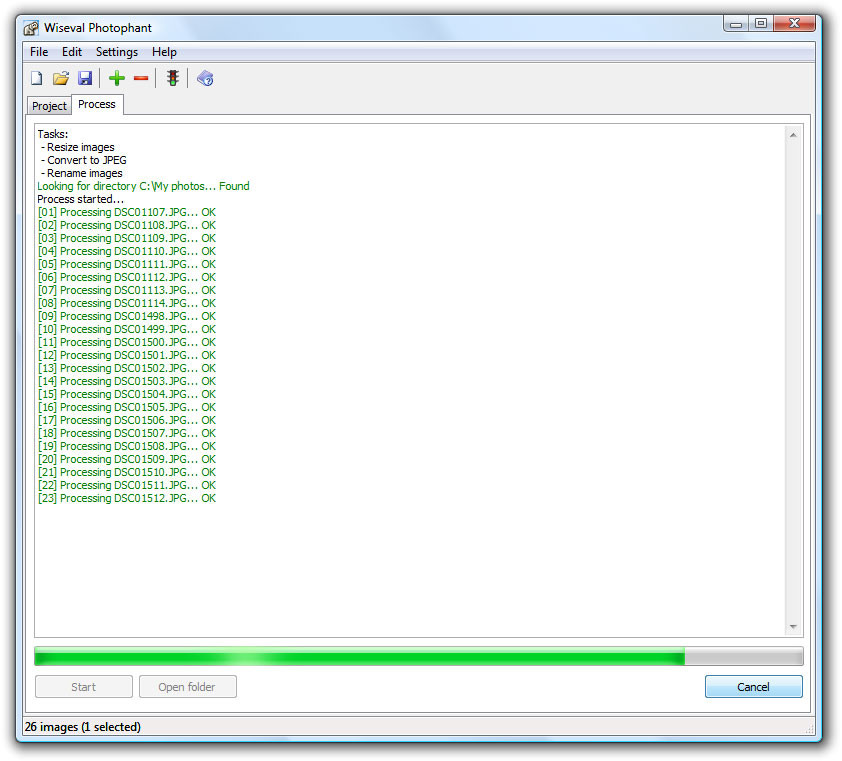Screen dimensions: 842x761
Task: Click the '- Resize images' log line
Action: point(77,147)
